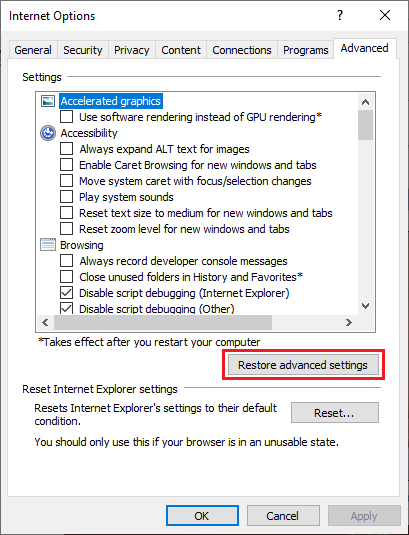Screen dimensions: 409x535
Task: Click the Reset... button
Action: pyautogui.click(x=335, y=413)
